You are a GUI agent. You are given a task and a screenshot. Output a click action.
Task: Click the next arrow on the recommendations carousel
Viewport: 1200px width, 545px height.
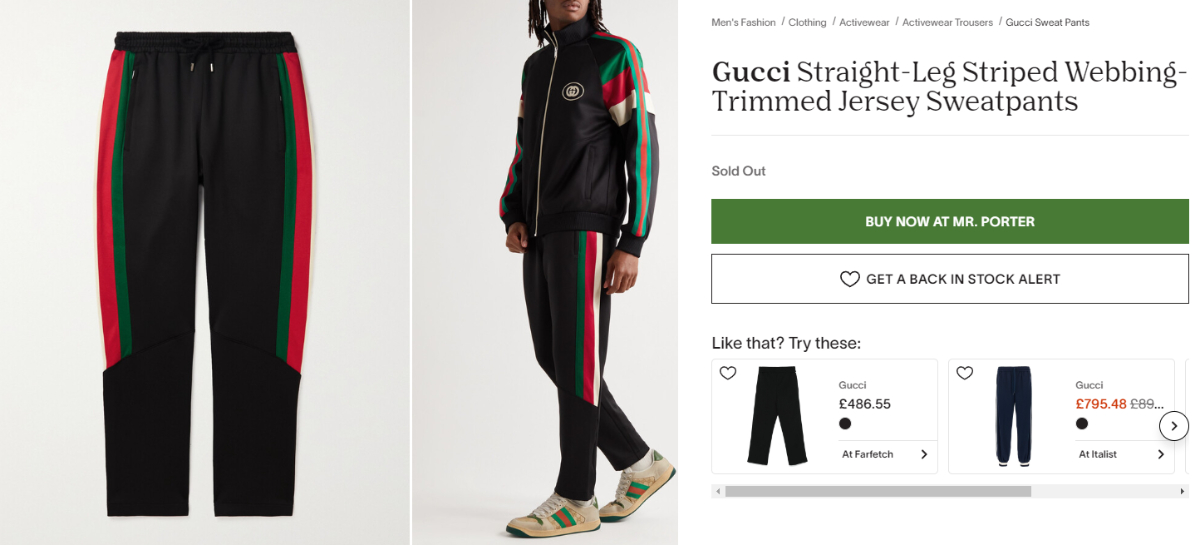pyautogui.click(x=1174, y=426)
